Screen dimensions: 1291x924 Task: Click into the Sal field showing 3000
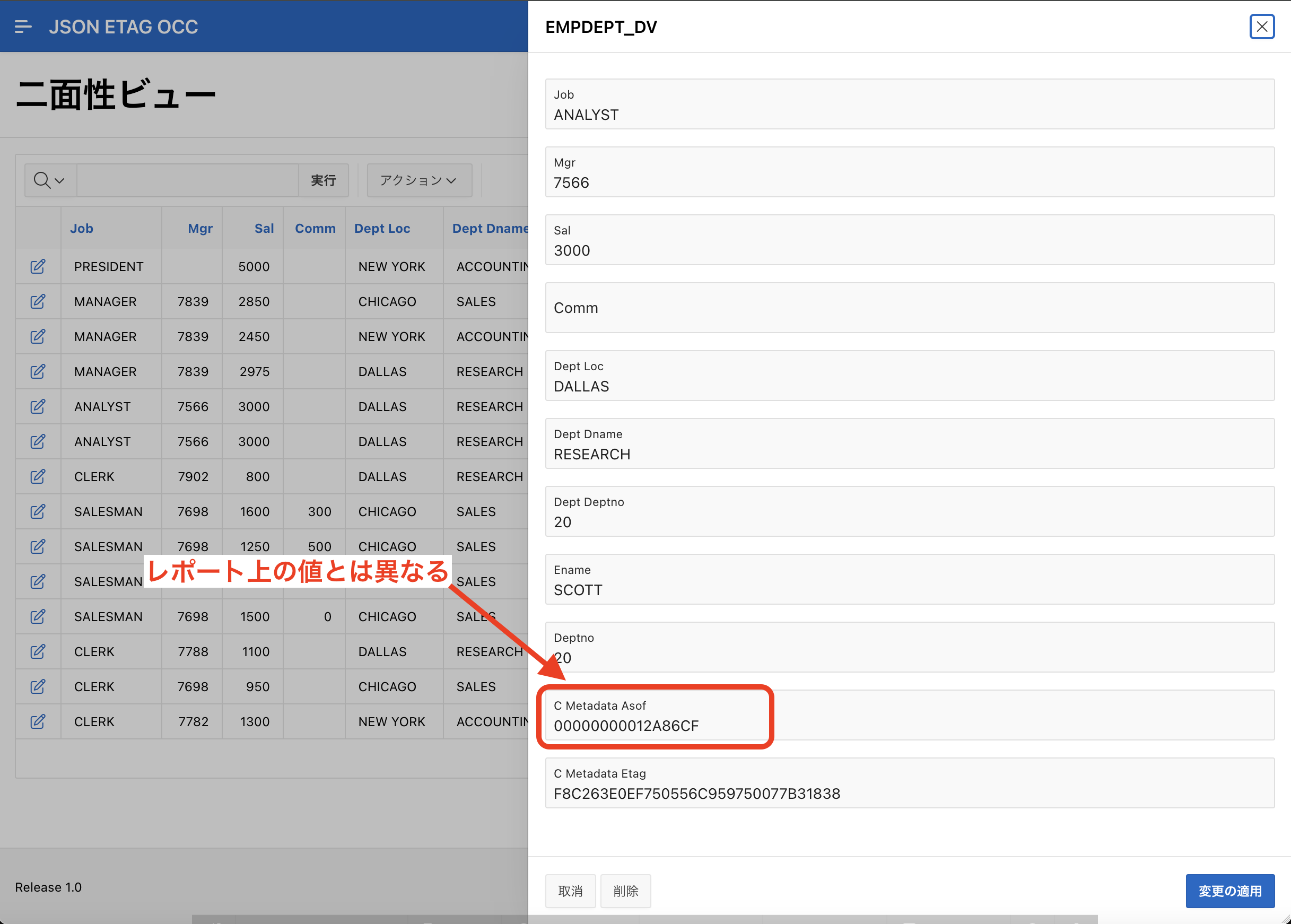(x=909, y=250)
